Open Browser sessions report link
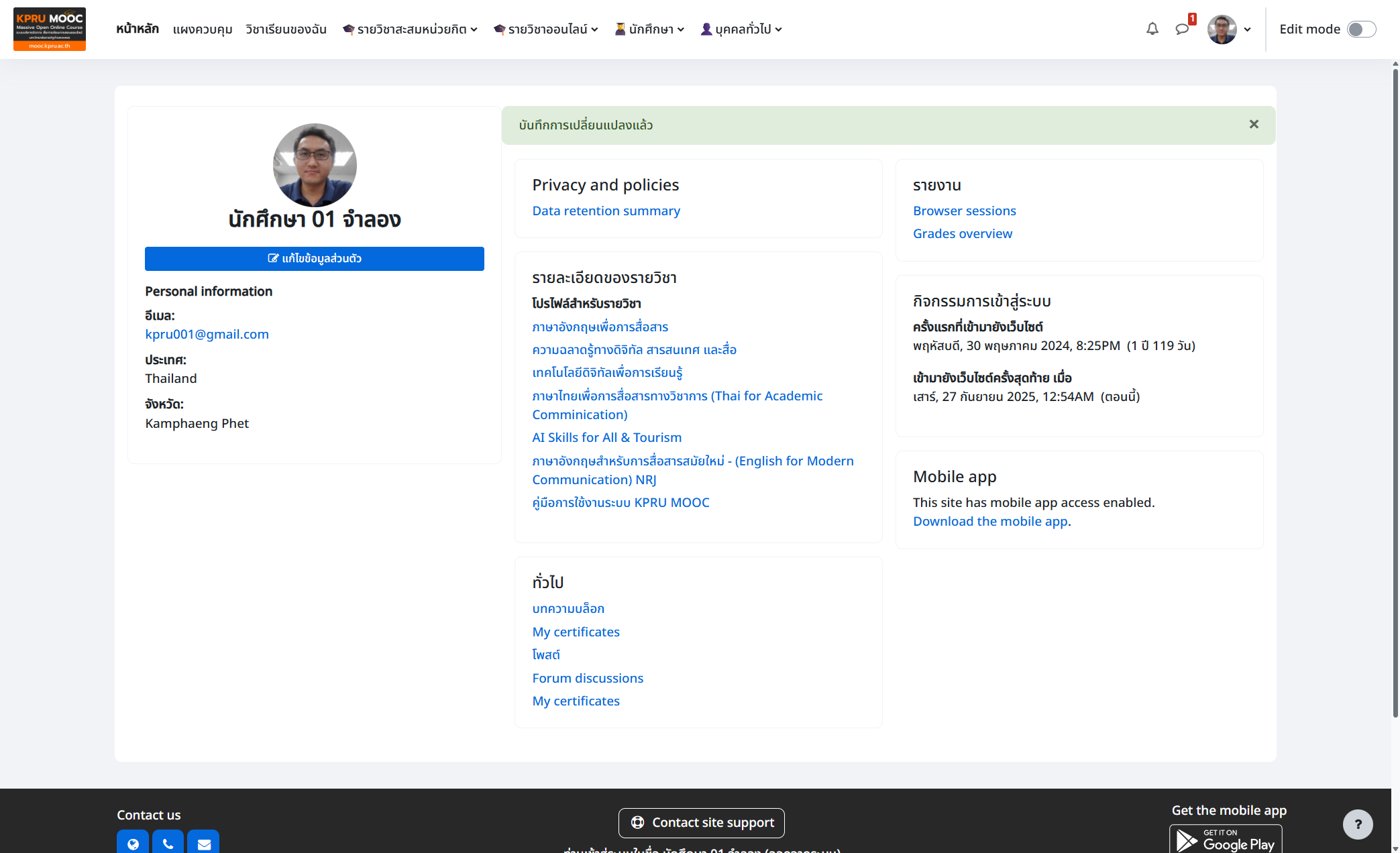1400x853 pixels. 964,211
